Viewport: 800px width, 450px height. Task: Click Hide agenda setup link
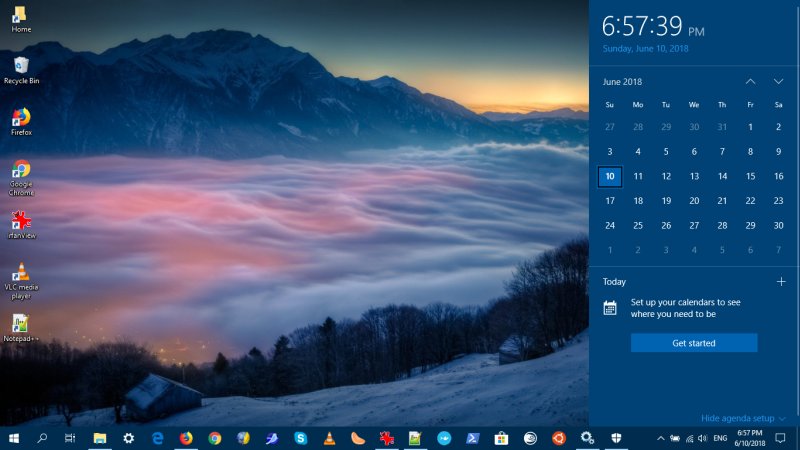coord(743,418)
